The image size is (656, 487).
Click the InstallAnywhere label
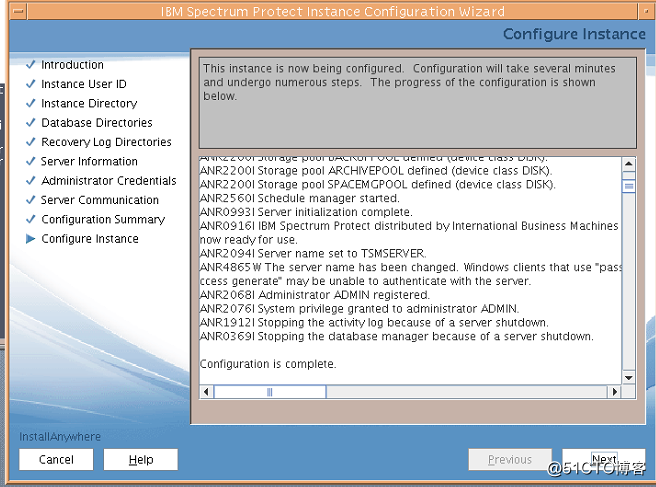60,437
